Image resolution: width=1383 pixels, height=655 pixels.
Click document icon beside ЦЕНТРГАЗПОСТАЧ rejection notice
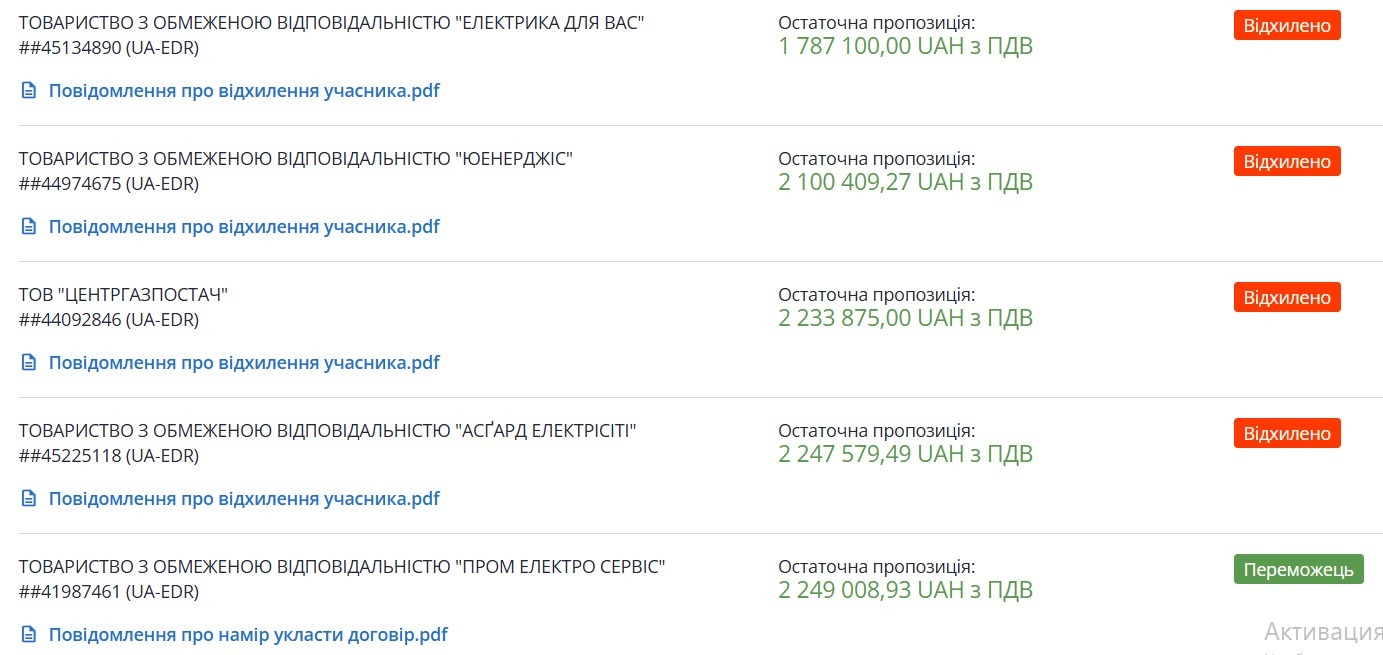pyautogui.click(x=29, y=363)
